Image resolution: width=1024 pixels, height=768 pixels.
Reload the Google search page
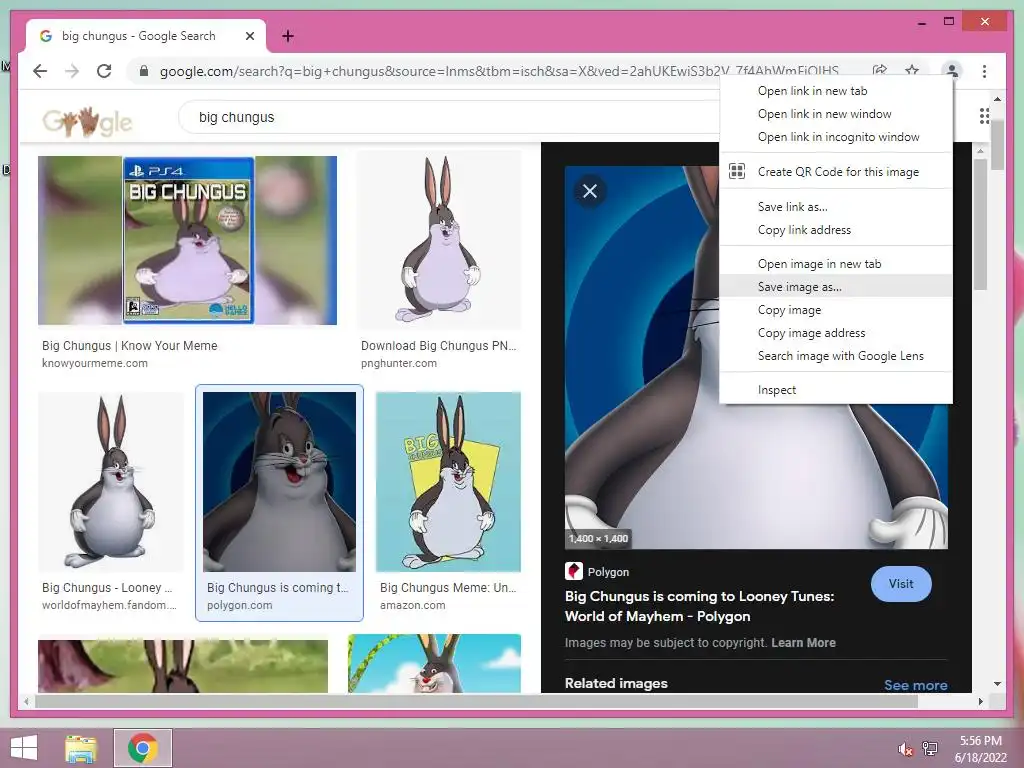pyautogui.click(x=104, y=71)
